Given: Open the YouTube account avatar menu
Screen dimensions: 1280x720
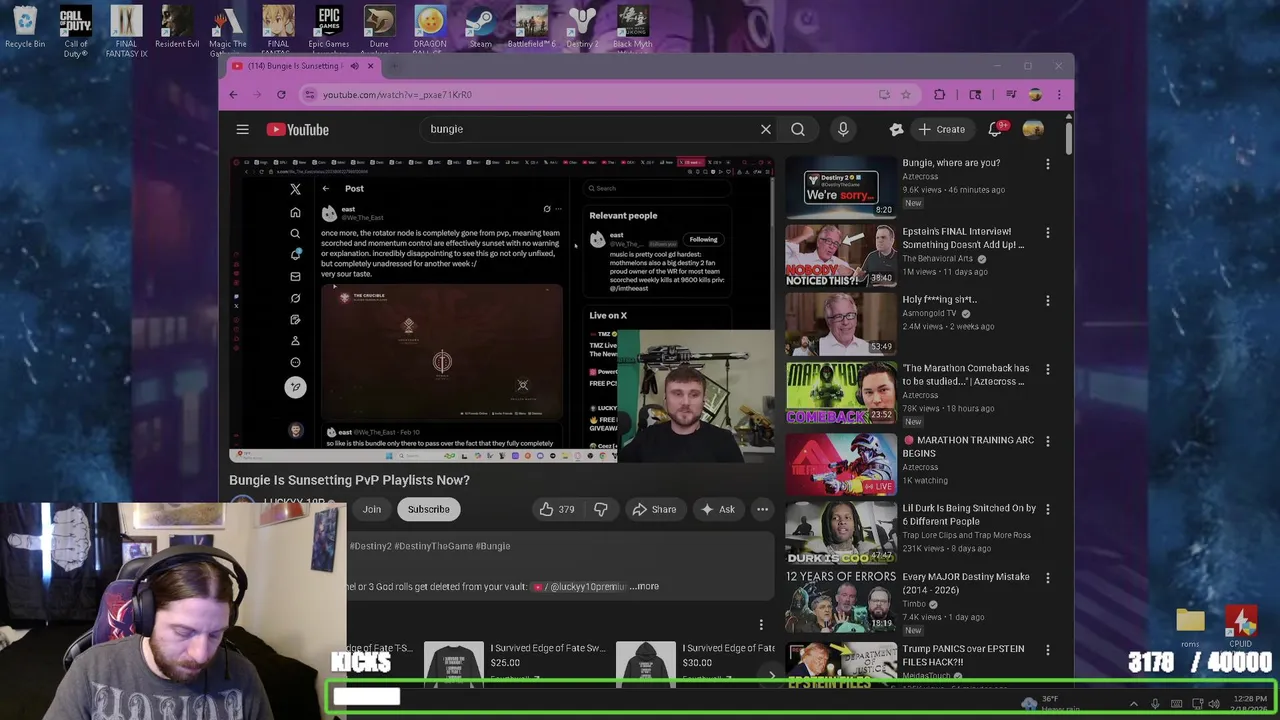Looking at the screenshot, I should 1033,129.
